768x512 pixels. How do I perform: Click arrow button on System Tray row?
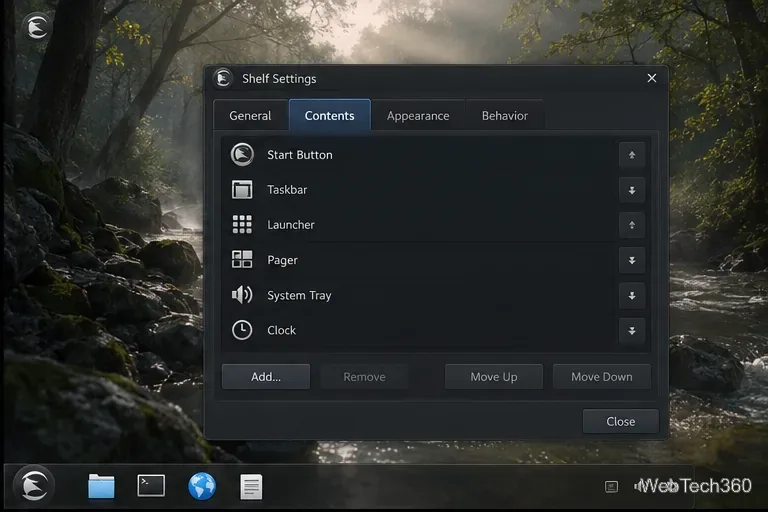[x=632, y=295]
